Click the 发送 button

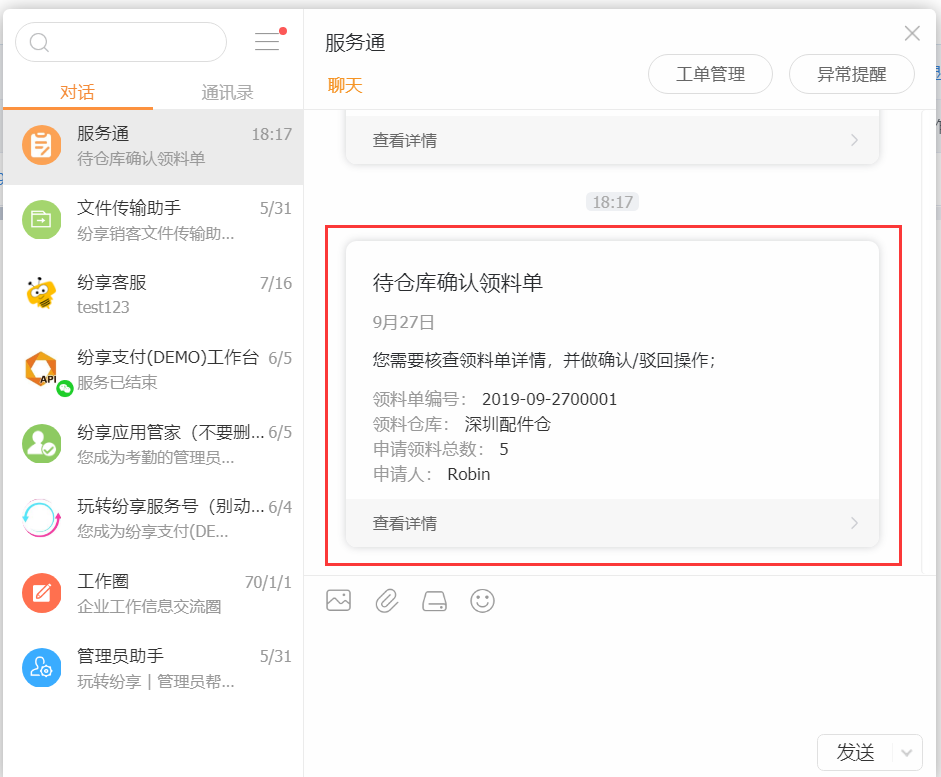(855, 752)
